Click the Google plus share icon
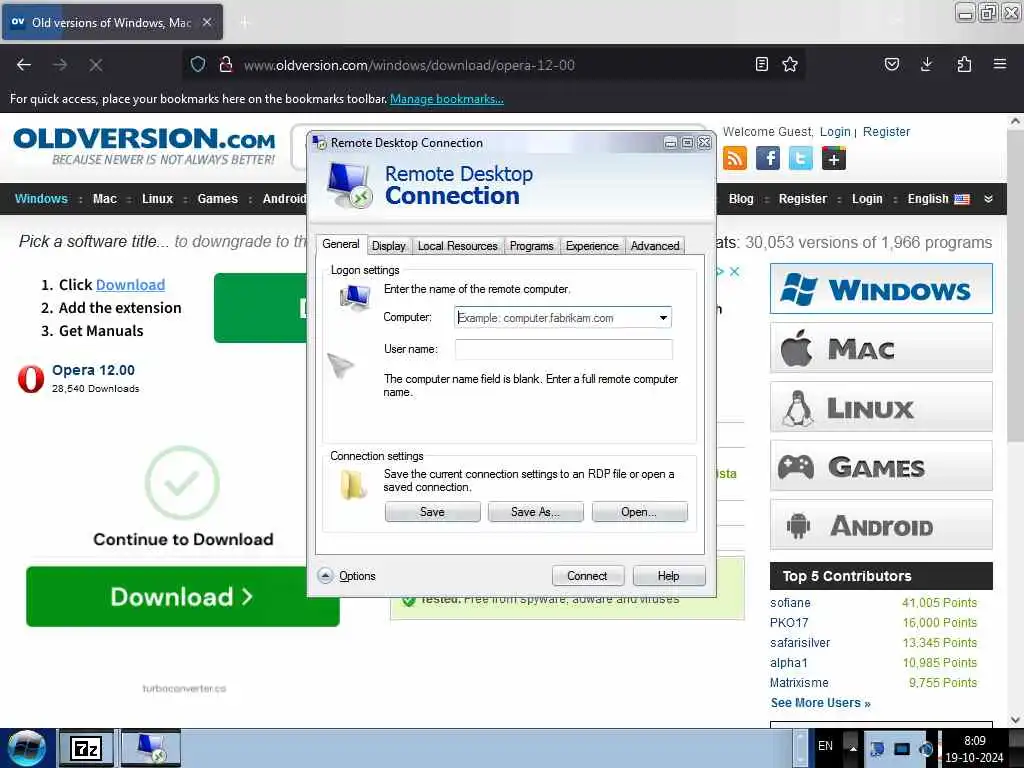Screen dimensions: 1024x768 coord(834,158)
